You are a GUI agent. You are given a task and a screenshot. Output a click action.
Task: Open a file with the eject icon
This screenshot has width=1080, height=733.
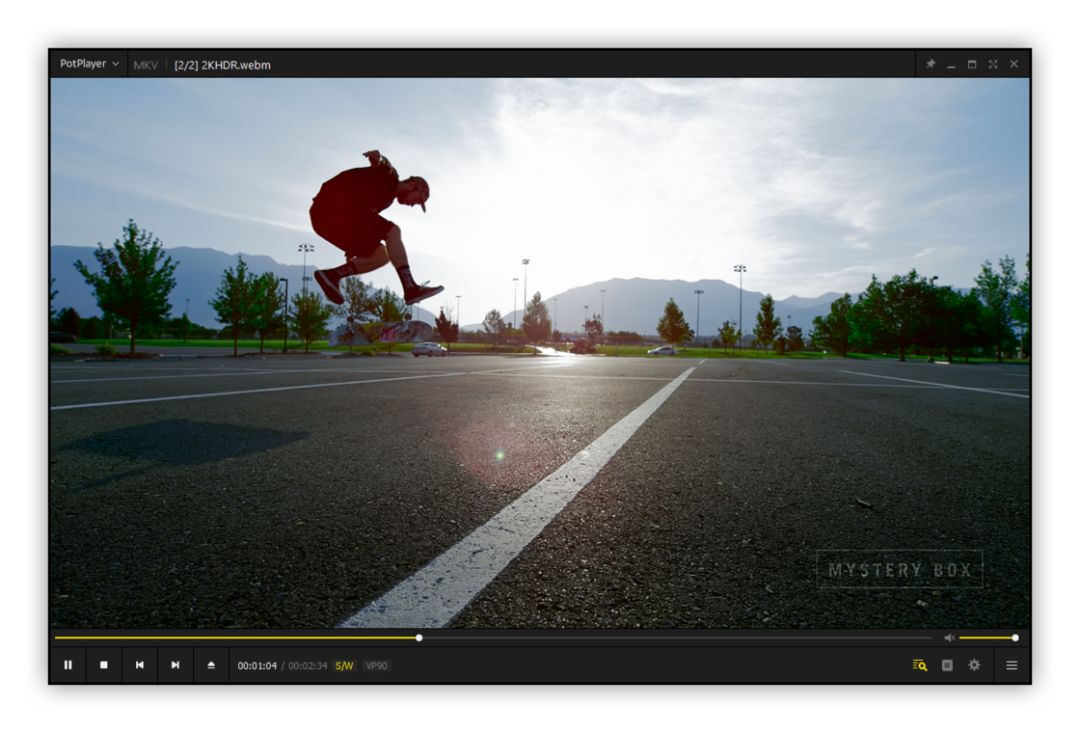211,665
